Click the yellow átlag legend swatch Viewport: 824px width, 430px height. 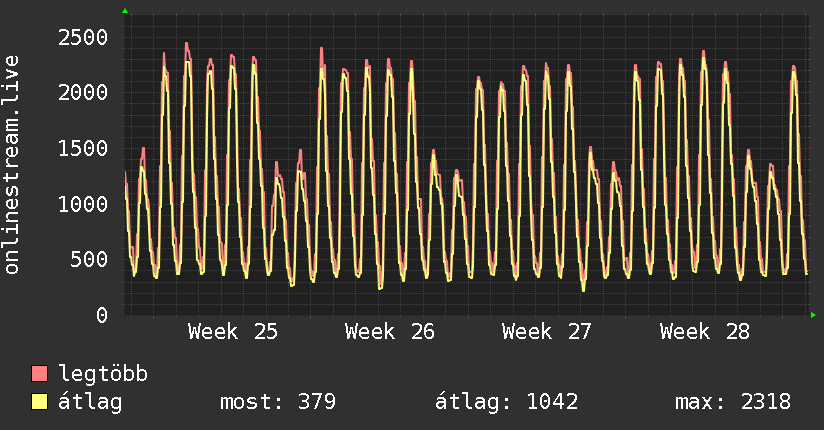[x=39, y=402]
